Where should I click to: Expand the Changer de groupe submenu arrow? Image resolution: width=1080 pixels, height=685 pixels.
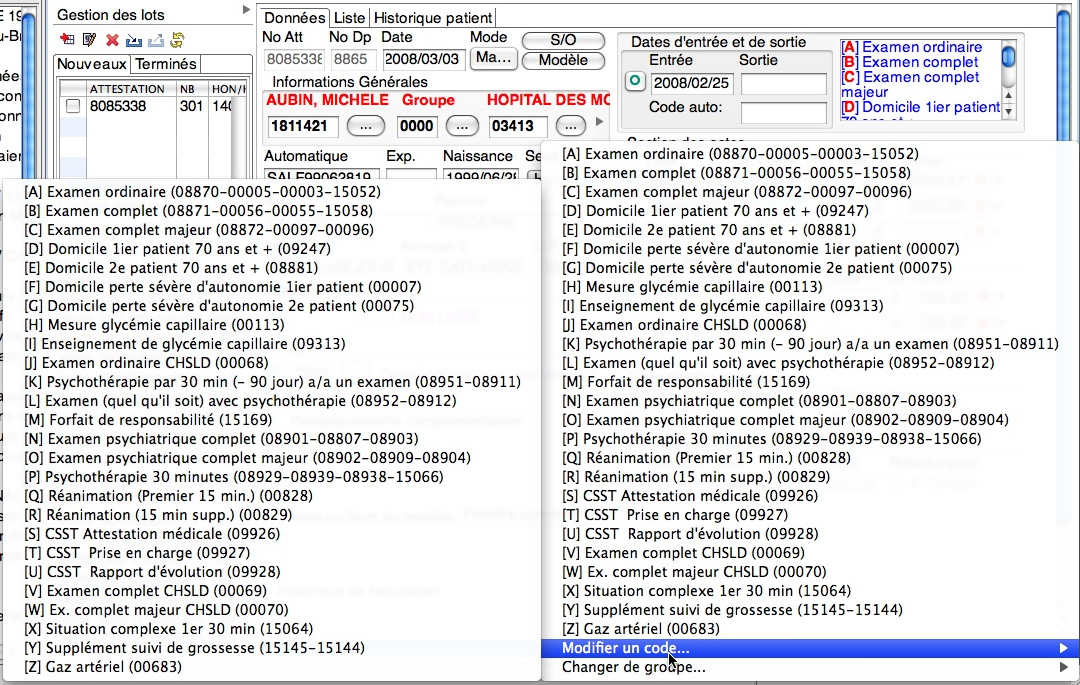click(1063, 667)
